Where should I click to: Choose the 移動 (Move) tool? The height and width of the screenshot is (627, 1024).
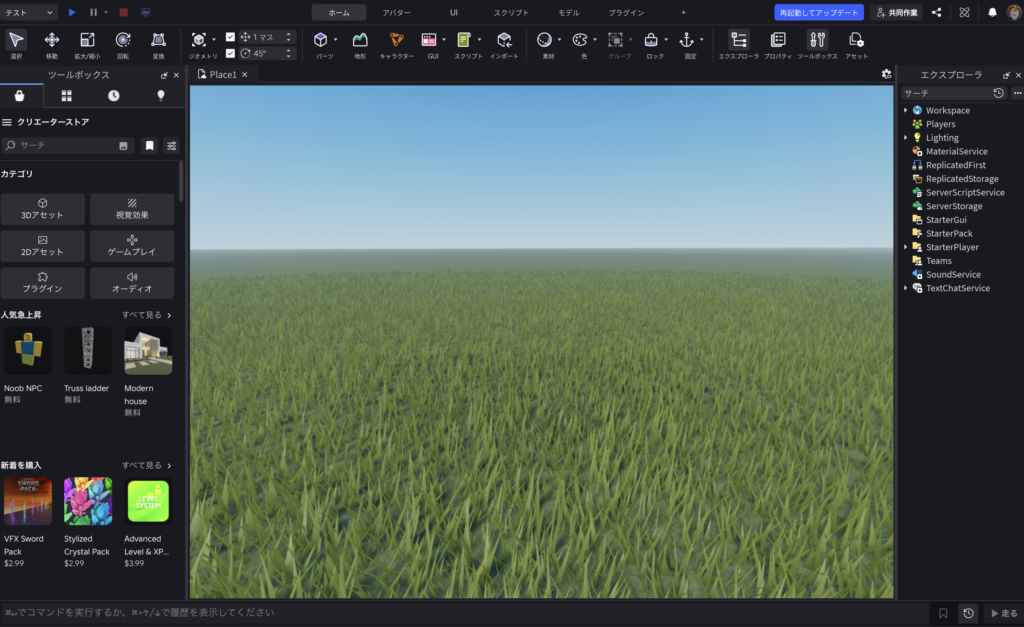click(52, 40)
